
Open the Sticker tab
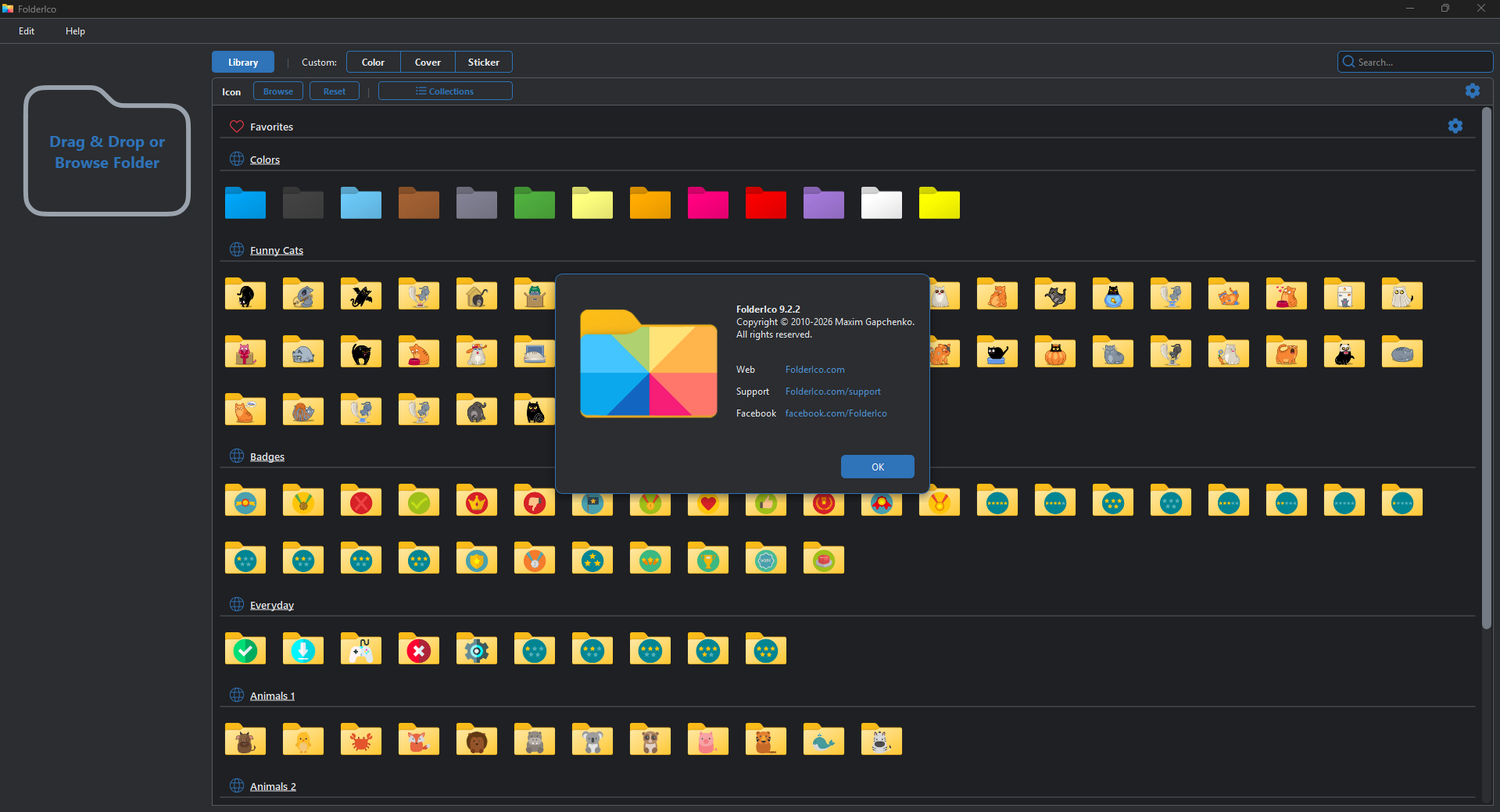coord(484,63)
